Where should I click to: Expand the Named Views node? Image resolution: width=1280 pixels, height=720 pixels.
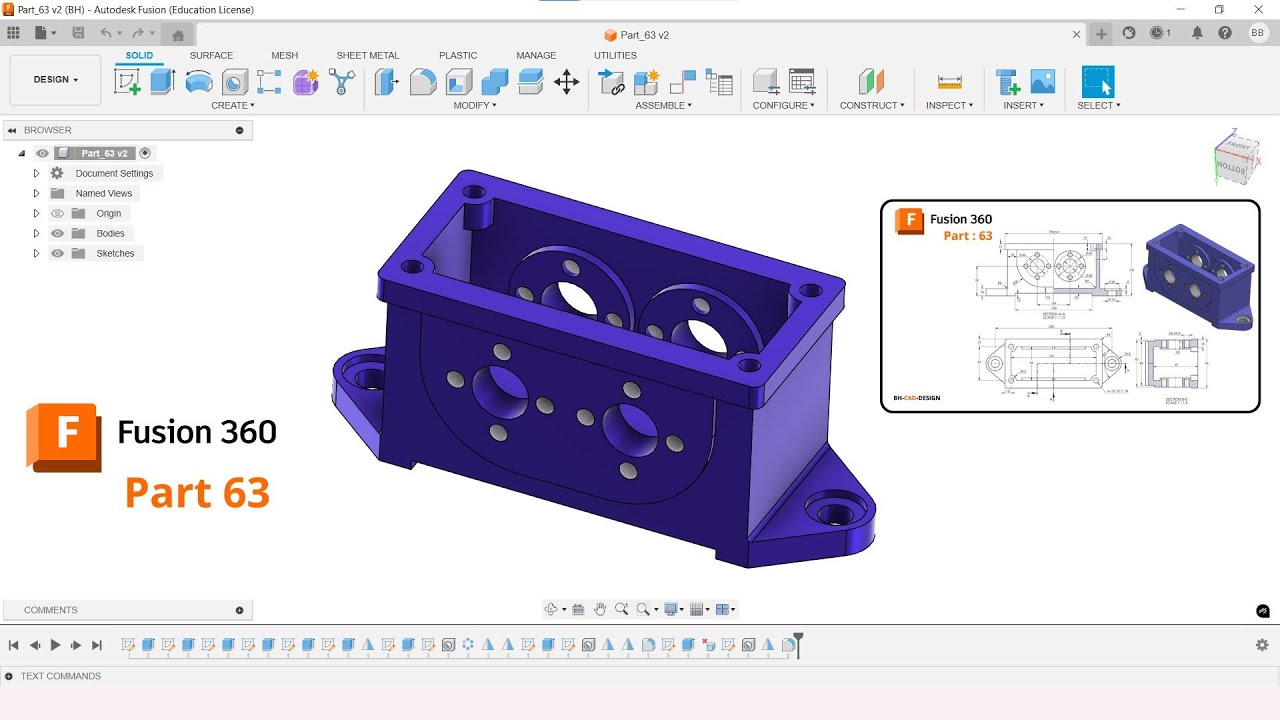(36, 193)
